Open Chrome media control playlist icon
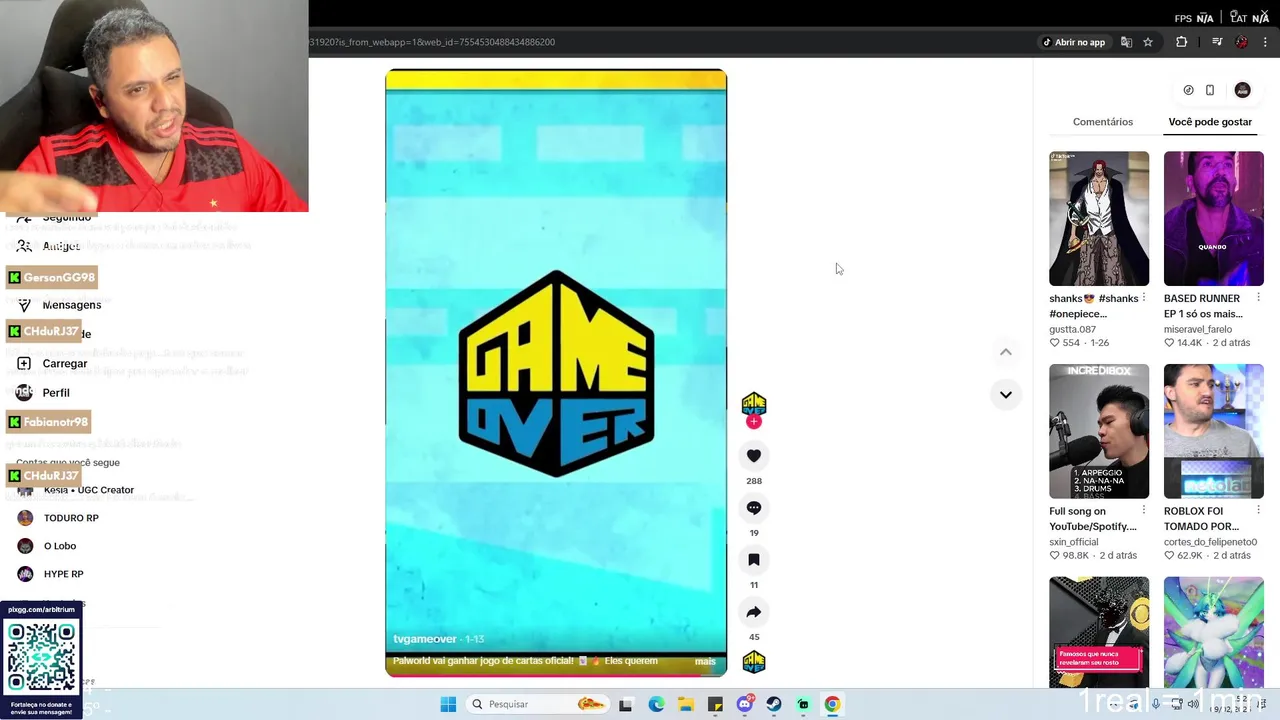This screenshot has height=720, width=1280. (x=1217, y=42)
